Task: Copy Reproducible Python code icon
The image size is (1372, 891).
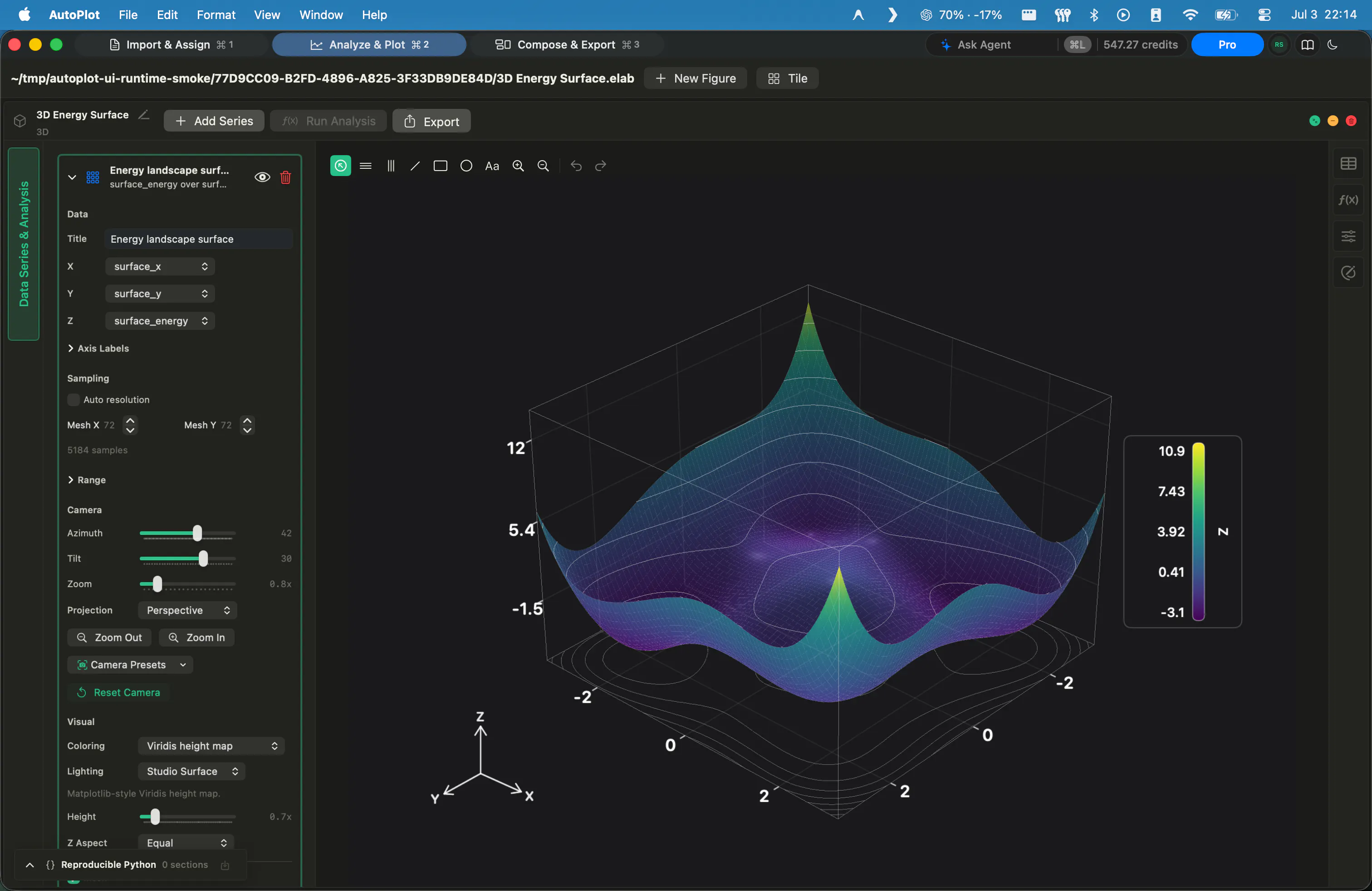Action: (225, 865)
